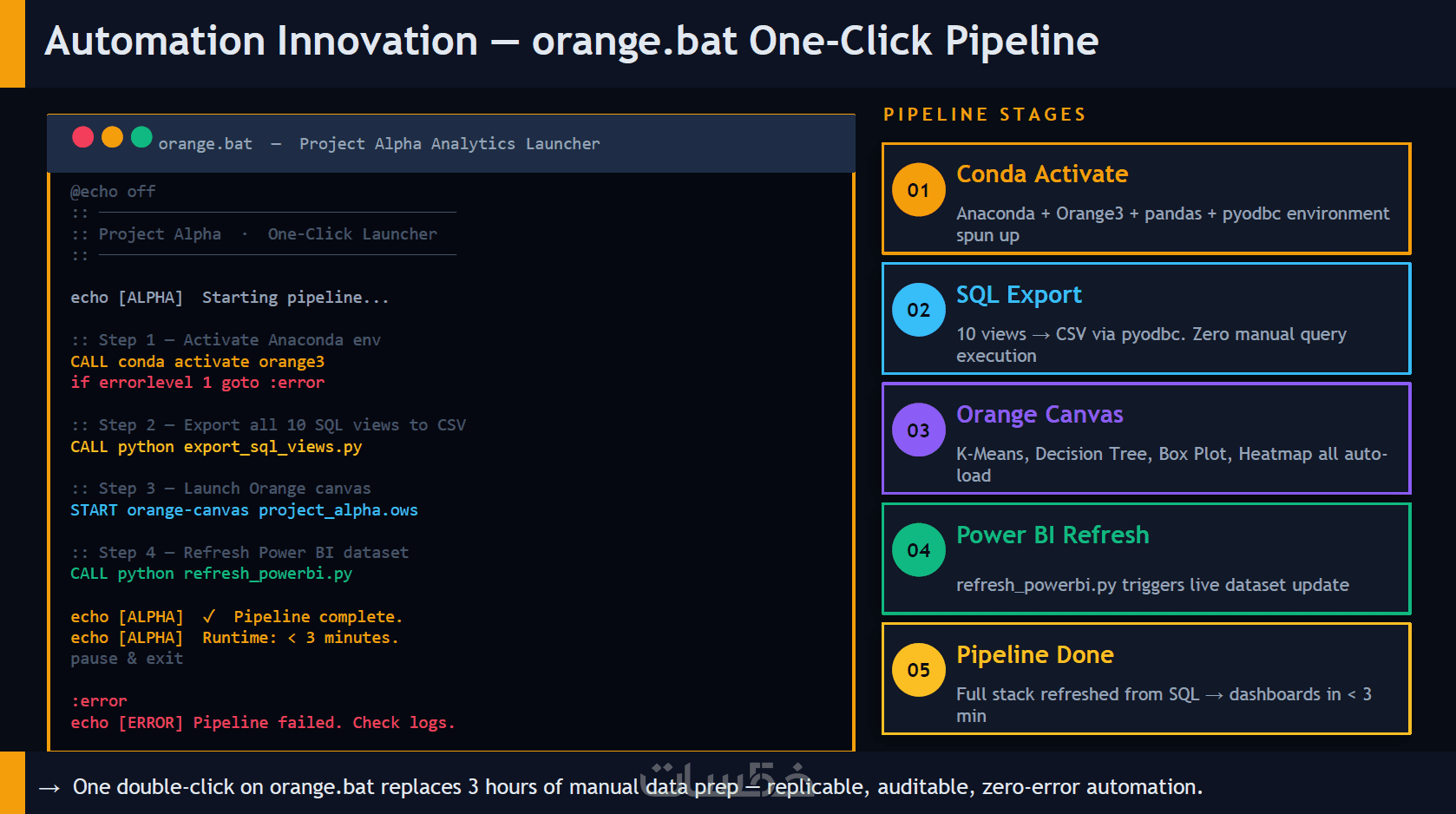This screenshot has height=814, width=1456.
Task: Click the "PIPELINE STAGES" heading
Action: click(x=985, y=115)
